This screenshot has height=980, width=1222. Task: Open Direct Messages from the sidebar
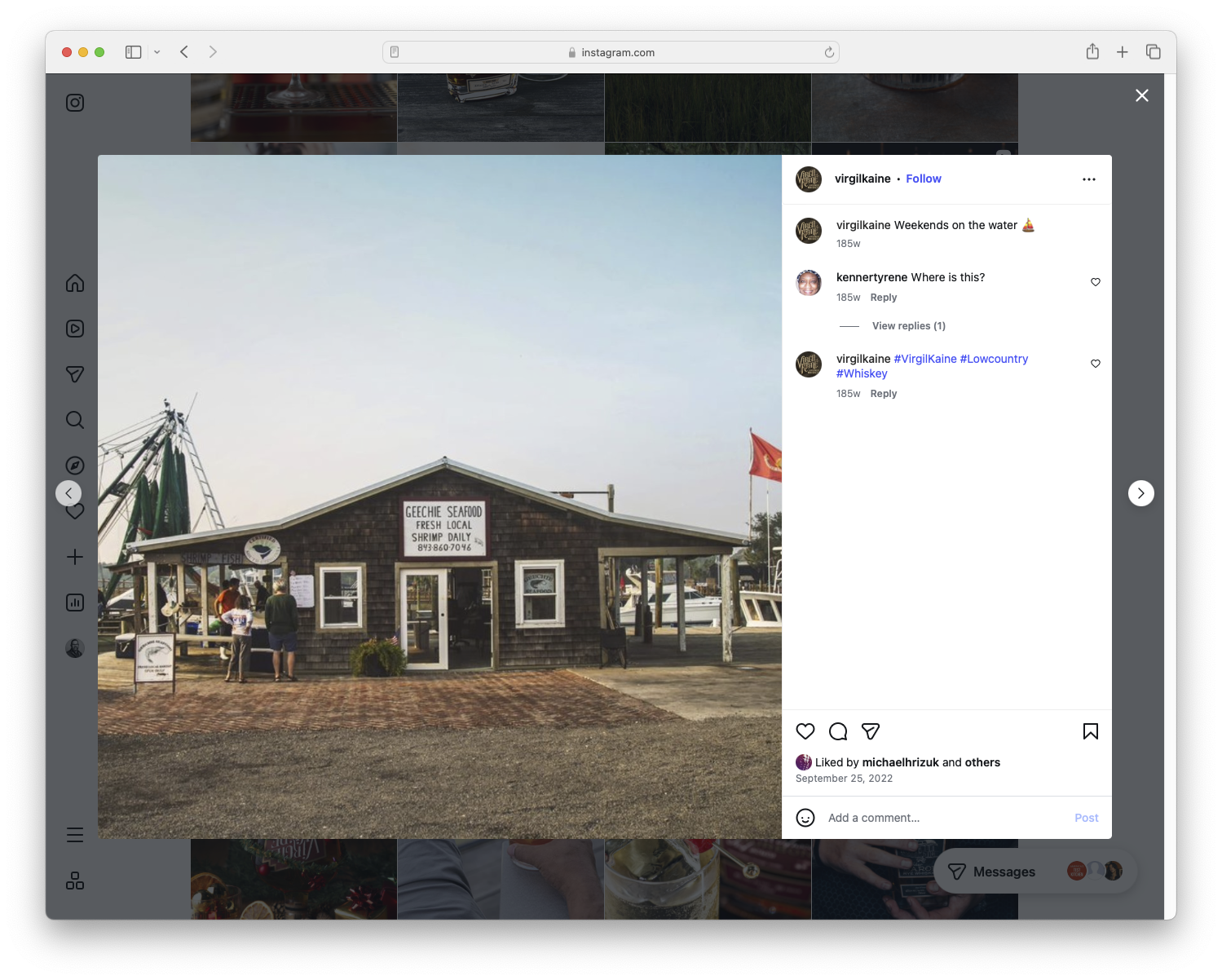click(x=74, y=374)
